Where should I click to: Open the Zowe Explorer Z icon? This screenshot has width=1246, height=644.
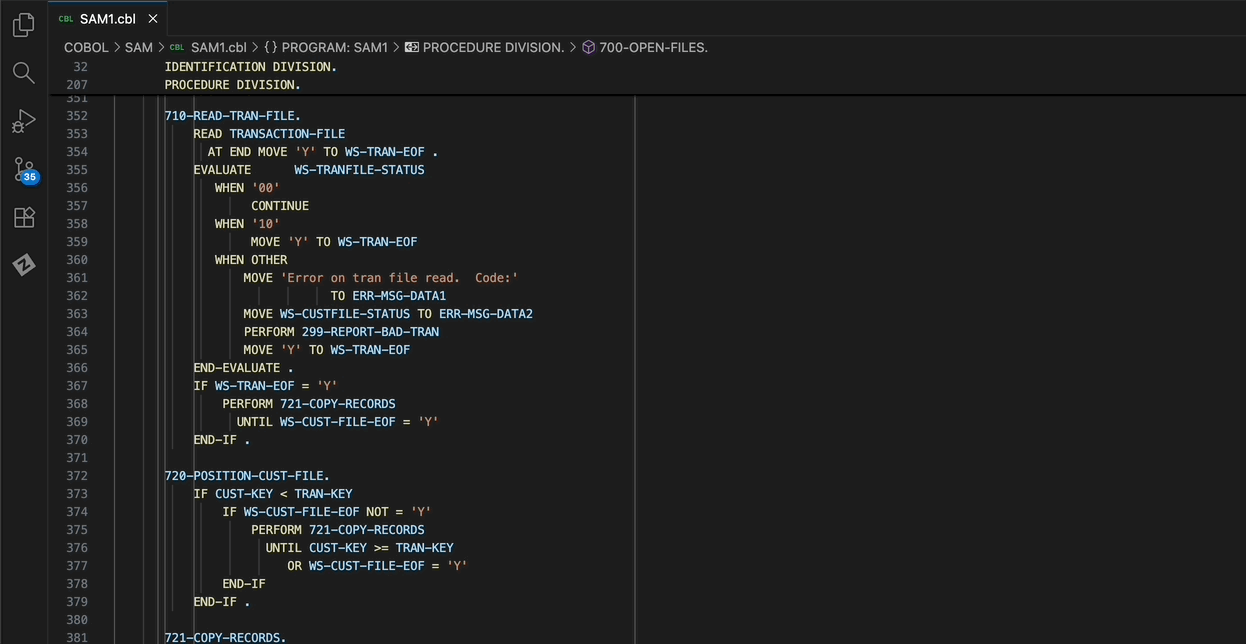pos(24,265)
